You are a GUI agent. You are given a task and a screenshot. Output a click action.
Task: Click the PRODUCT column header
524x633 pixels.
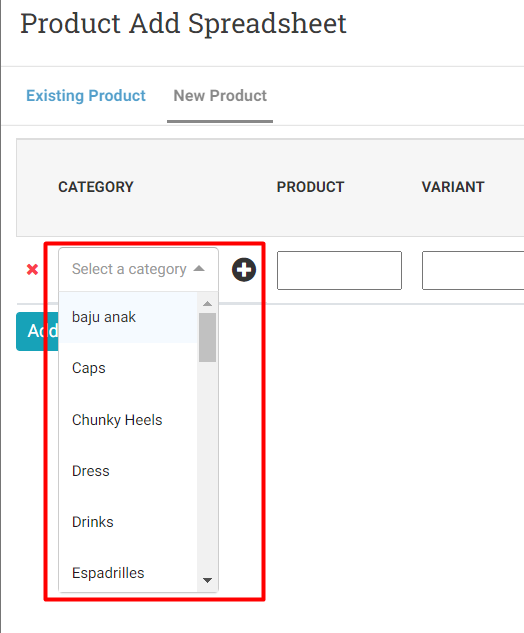pos(310,187)
